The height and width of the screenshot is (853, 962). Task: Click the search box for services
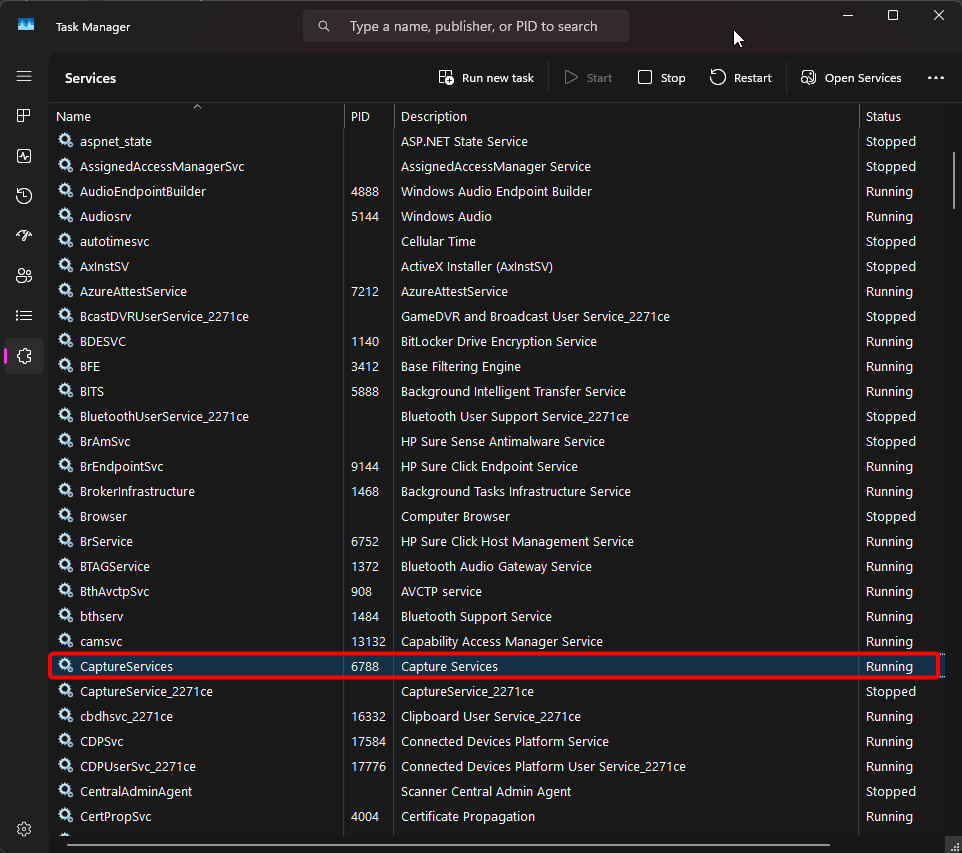coord(473,27)
